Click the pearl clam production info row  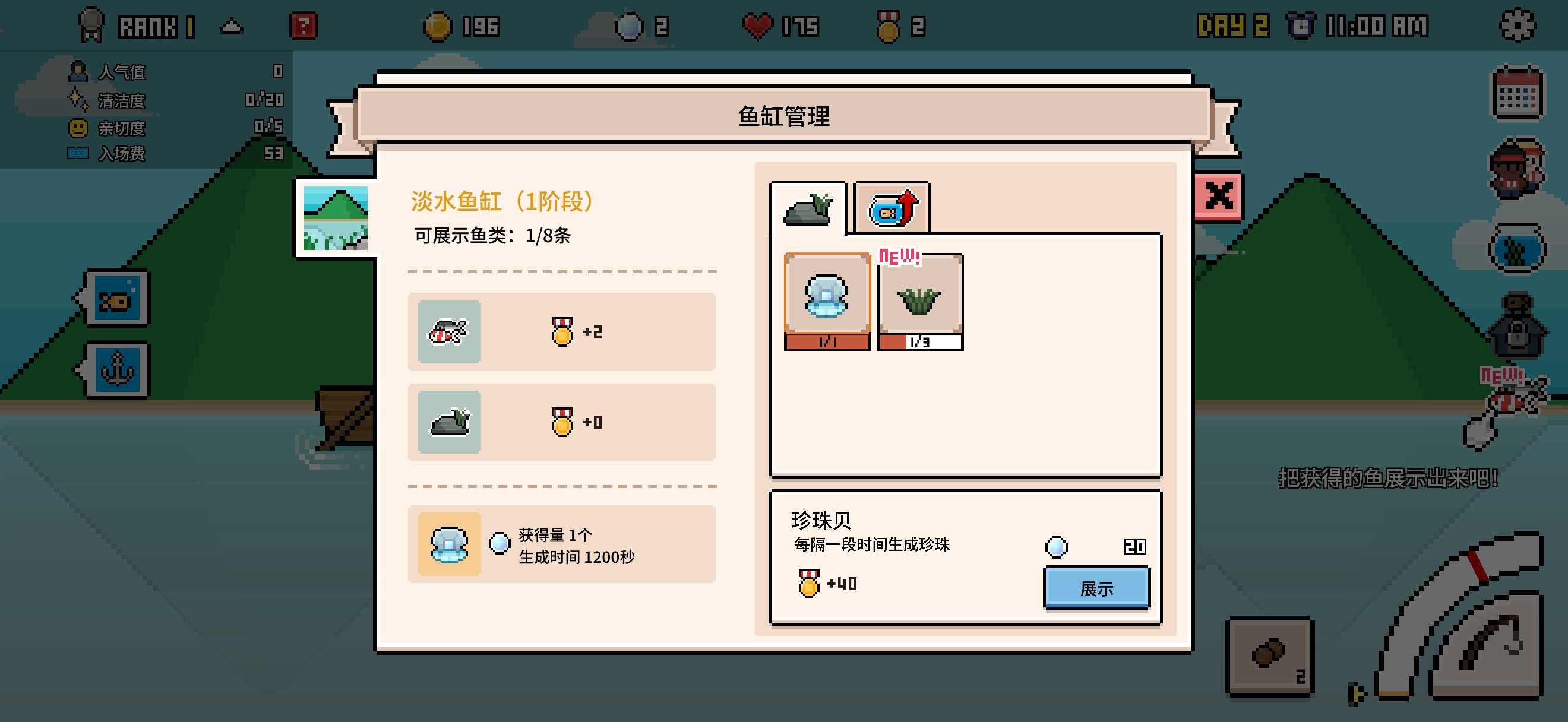(x=562, y=544)
